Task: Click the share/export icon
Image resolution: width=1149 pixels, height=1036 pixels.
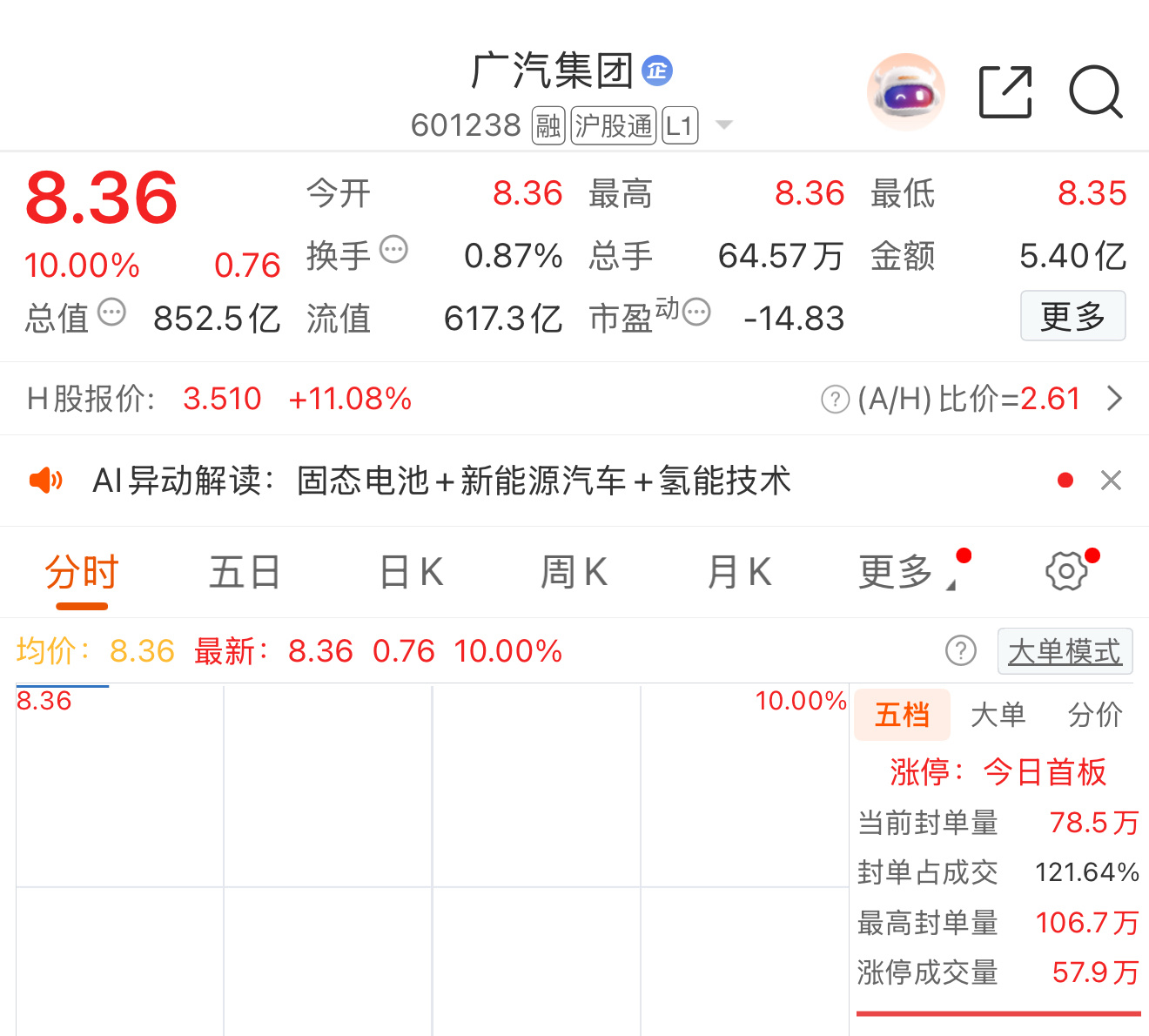Action: 1005,91
